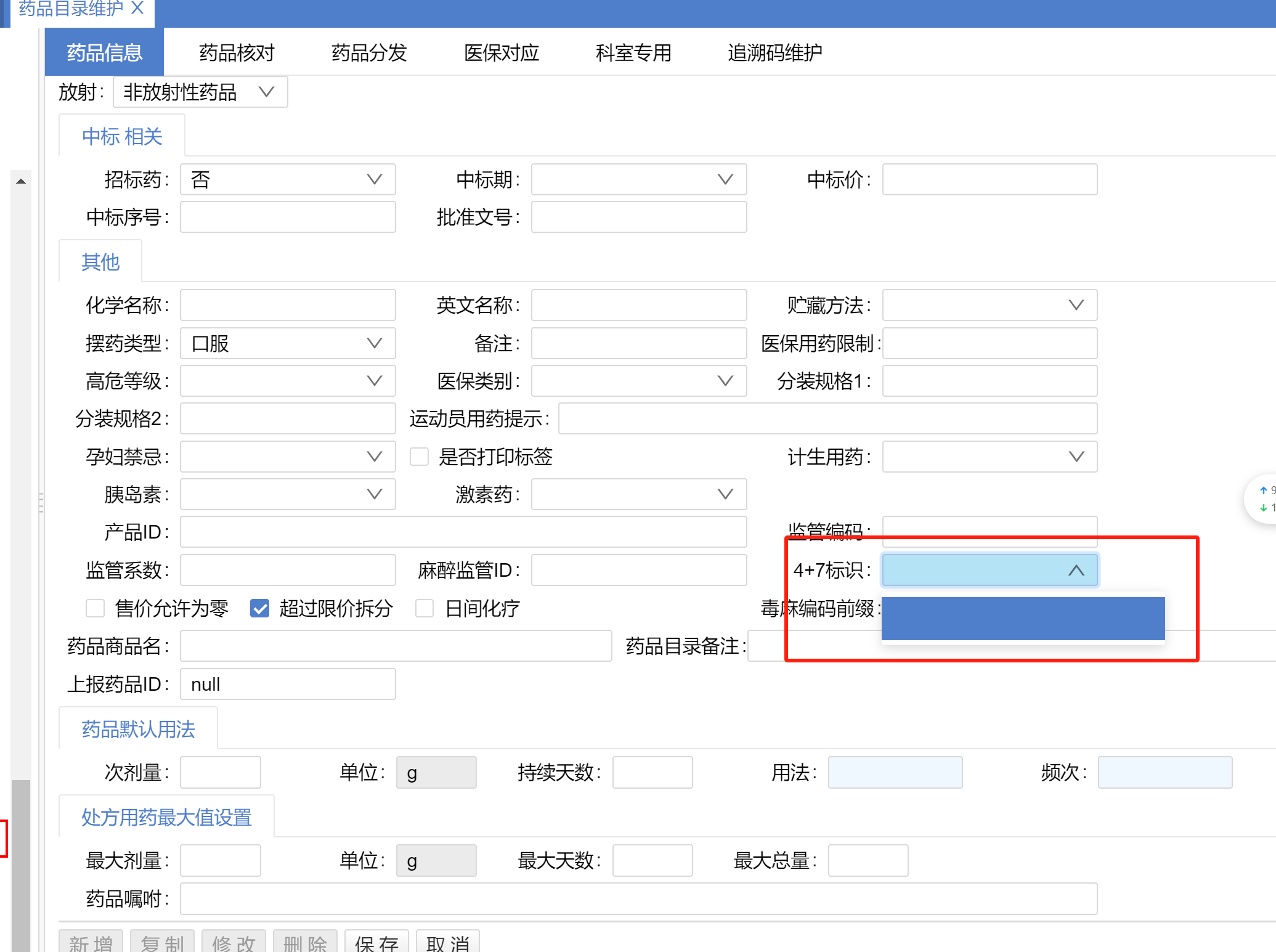Check the 日间化疗 option
This screenshot has width=1276, height=952.
click(x=425, y=609)
